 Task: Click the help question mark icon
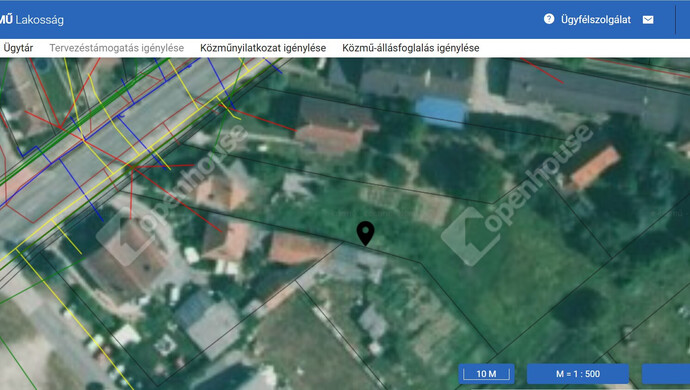[x=549, y=19]
